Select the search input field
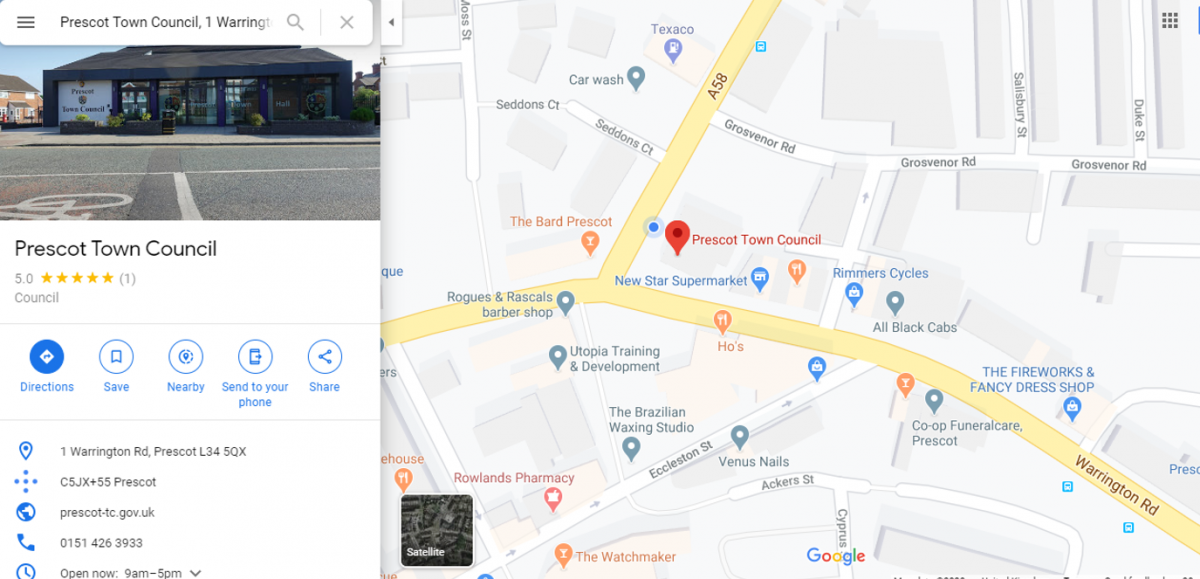Screen dimensions: 1200x579 click(166, 22)
